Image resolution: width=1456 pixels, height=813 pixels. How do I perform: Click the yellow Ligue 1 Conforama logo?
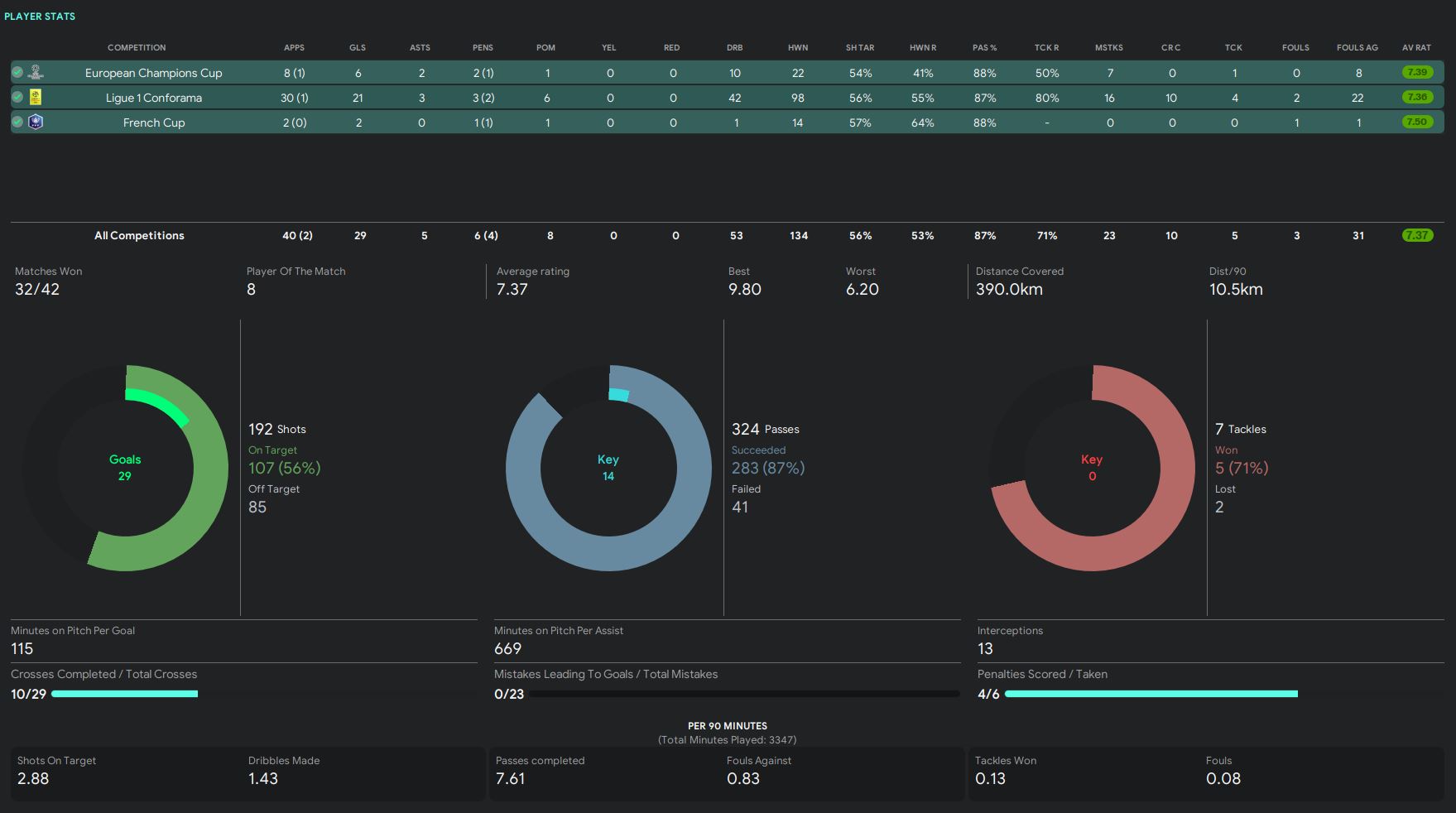point(36,97)
